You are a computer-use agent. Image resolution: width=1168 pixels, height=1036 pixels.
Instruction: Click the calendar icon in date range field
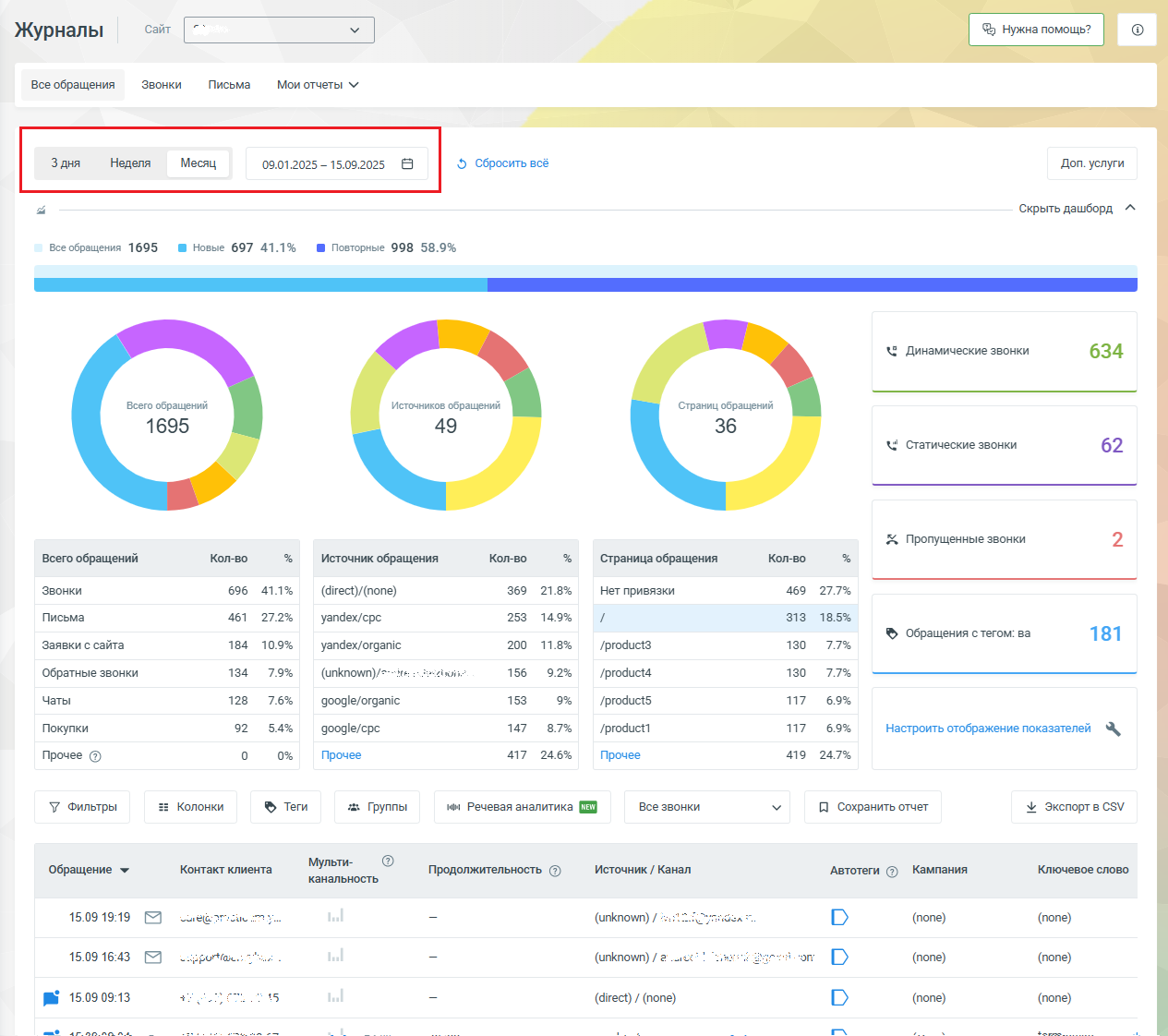(x=407, y=163)
